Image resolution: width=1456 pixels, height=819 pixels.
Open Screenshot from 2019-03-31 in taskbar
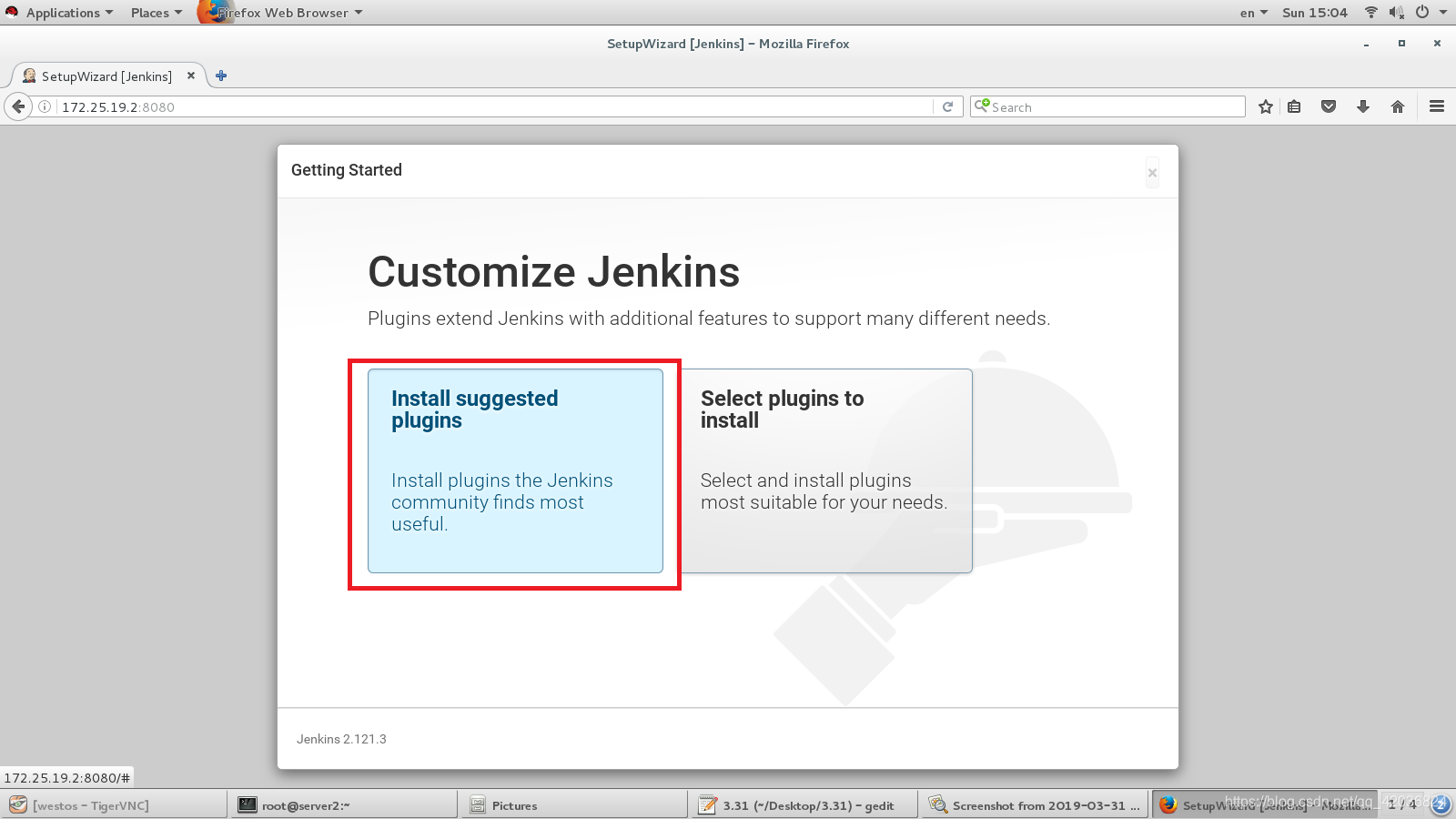point(1035,805)
